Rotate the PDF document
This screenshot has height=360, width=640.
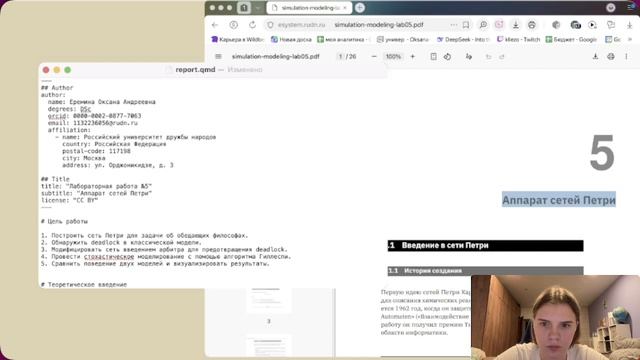(x=447, y=57)
